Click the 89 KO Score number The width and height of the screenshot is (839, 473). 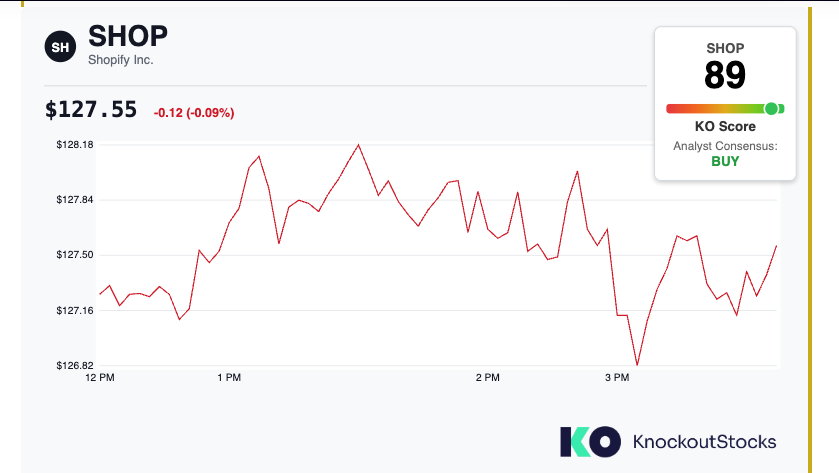pyautogui.click(x=725, y=75)
